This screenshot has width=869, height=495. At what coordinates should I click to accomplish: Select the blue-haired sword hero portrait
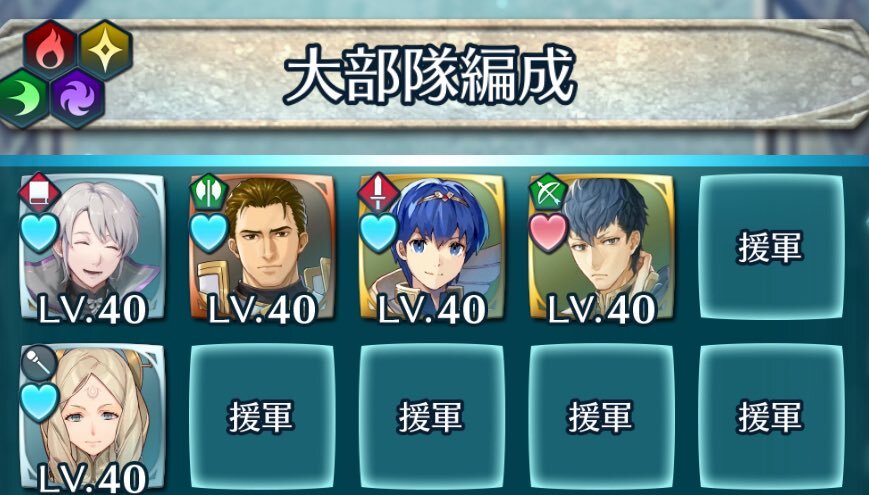pyautogui.click(x=432, y=247)
